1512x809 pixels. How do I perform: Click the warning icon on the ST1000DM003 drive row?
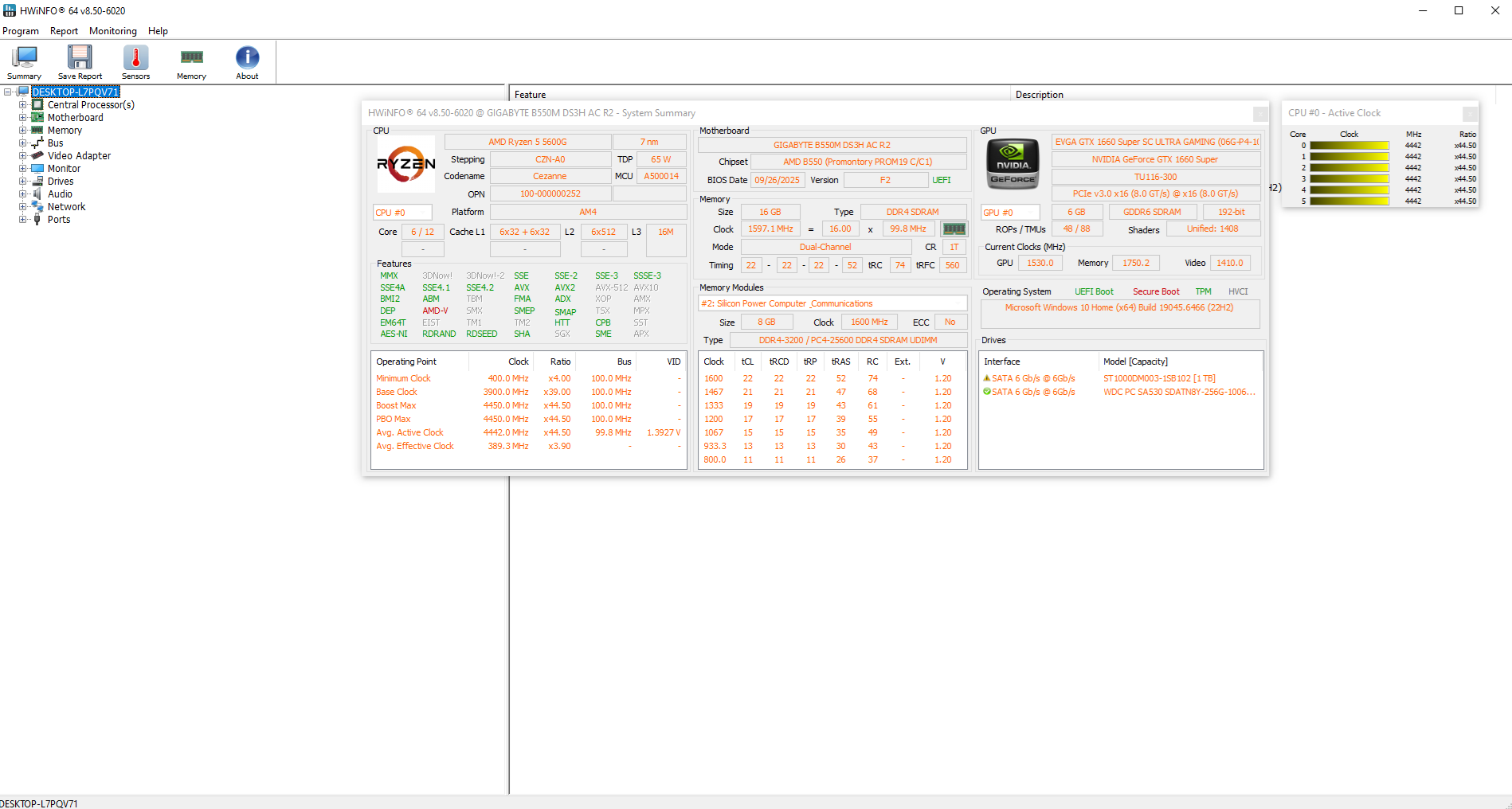[987, 378]
